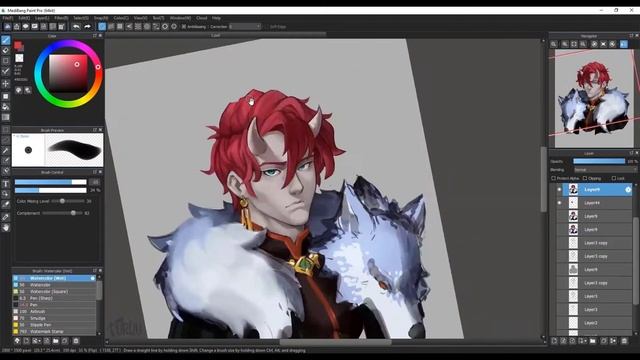Open the File menu
The width and height of the screenshot is (640, 360).
[8, 18]
